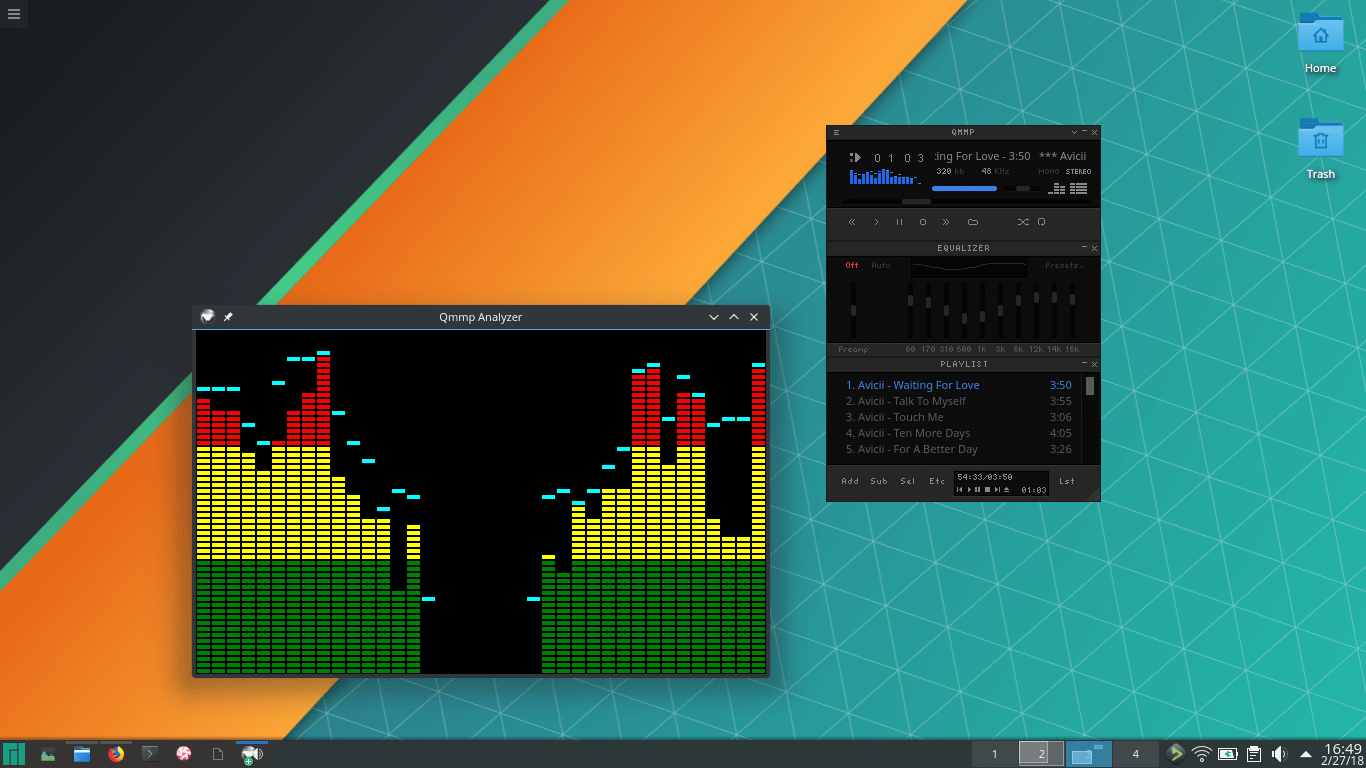Image resolution: width=1366 pixels, height=768 pixels.
Task: Pause playback with the main Qmmp pause button
Action: click(x=899, y=222)
